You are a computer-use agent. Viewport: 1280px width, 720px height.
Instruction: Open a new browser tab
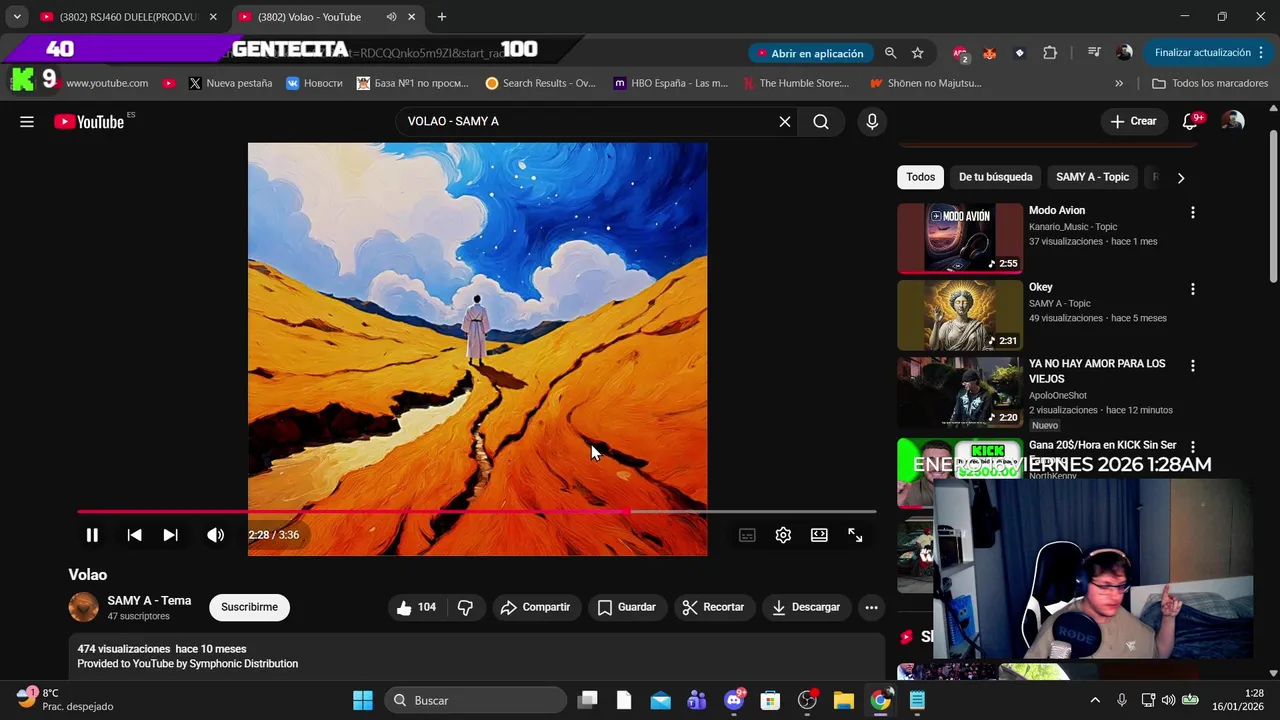[x=441, y=17]
